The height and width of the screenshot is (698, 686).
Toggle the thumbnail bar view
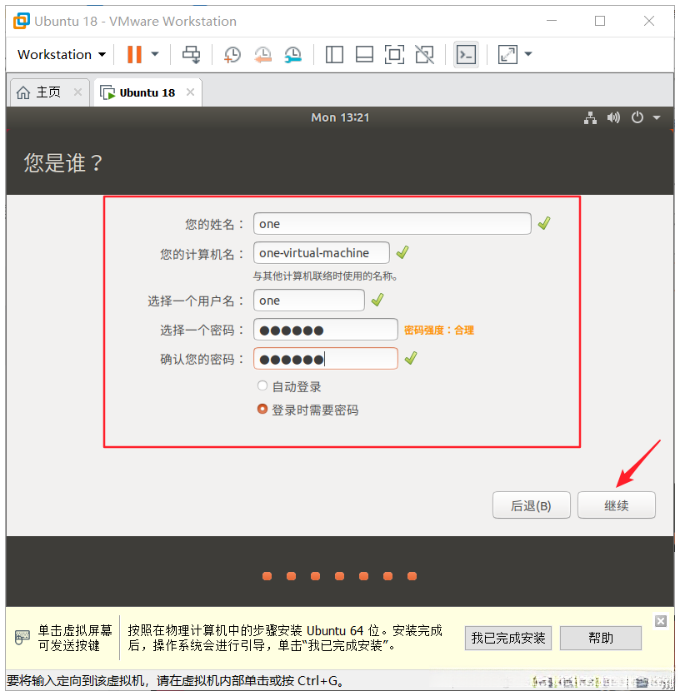click(365, 55)
